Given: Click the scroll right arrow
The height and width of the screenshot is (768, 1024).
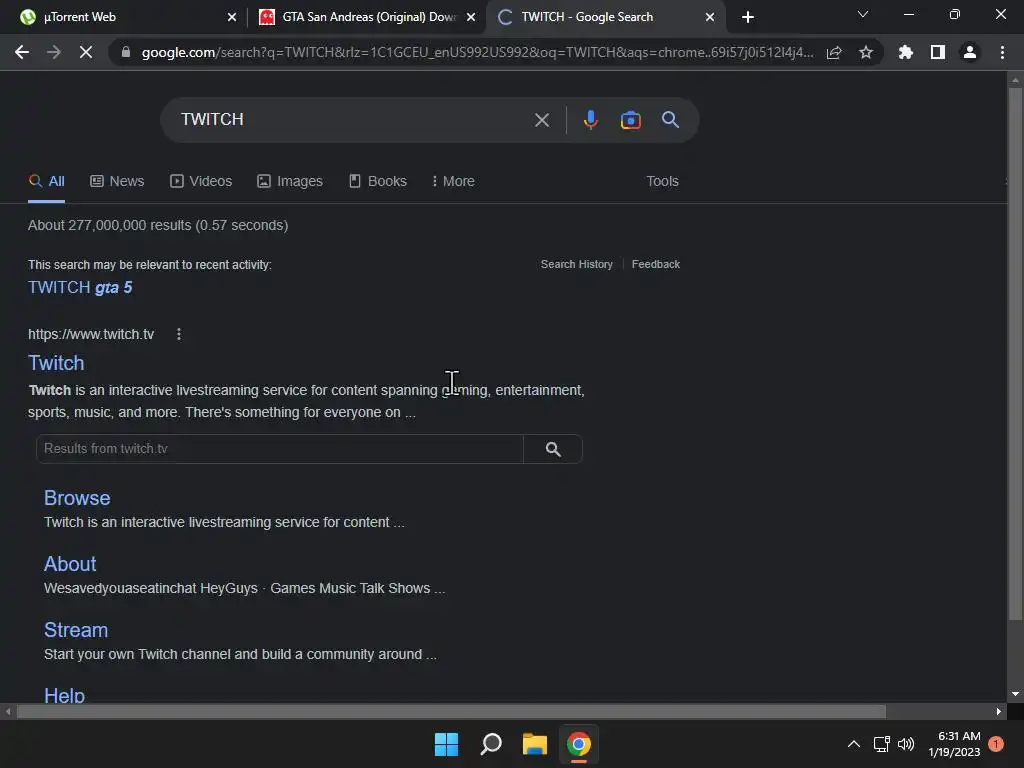Looking at the screenshot, I should coord(999,711).
